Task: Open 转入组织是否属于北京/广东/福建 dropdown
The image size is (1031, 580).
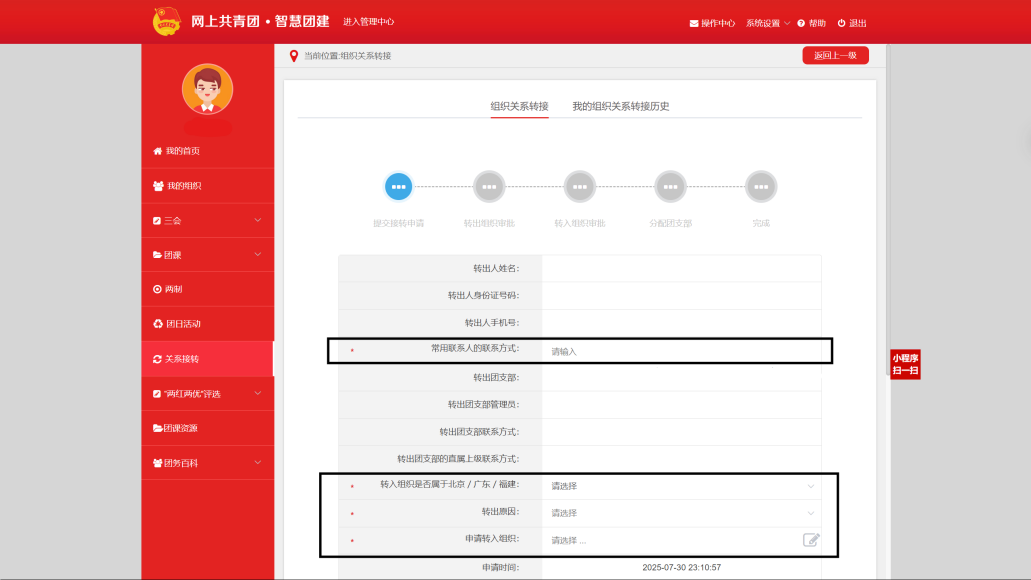Action: [680, 486]
